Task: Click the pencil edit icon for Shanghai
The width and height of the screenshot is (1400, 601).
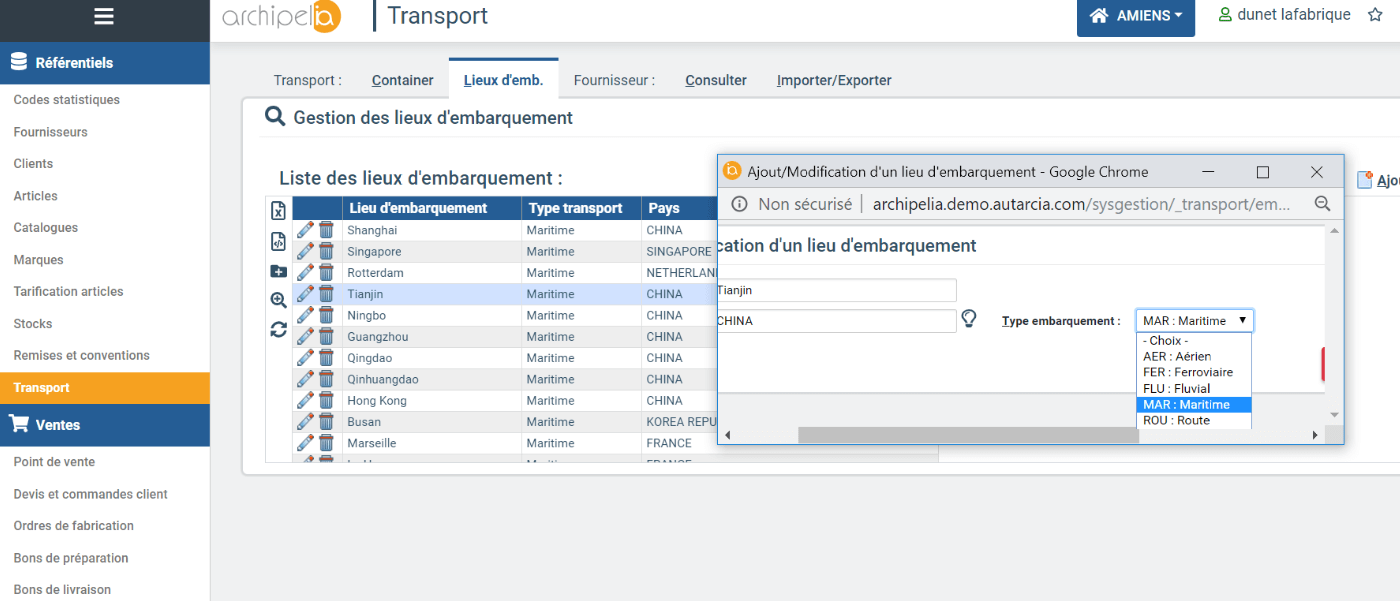Action: (306, 230)
